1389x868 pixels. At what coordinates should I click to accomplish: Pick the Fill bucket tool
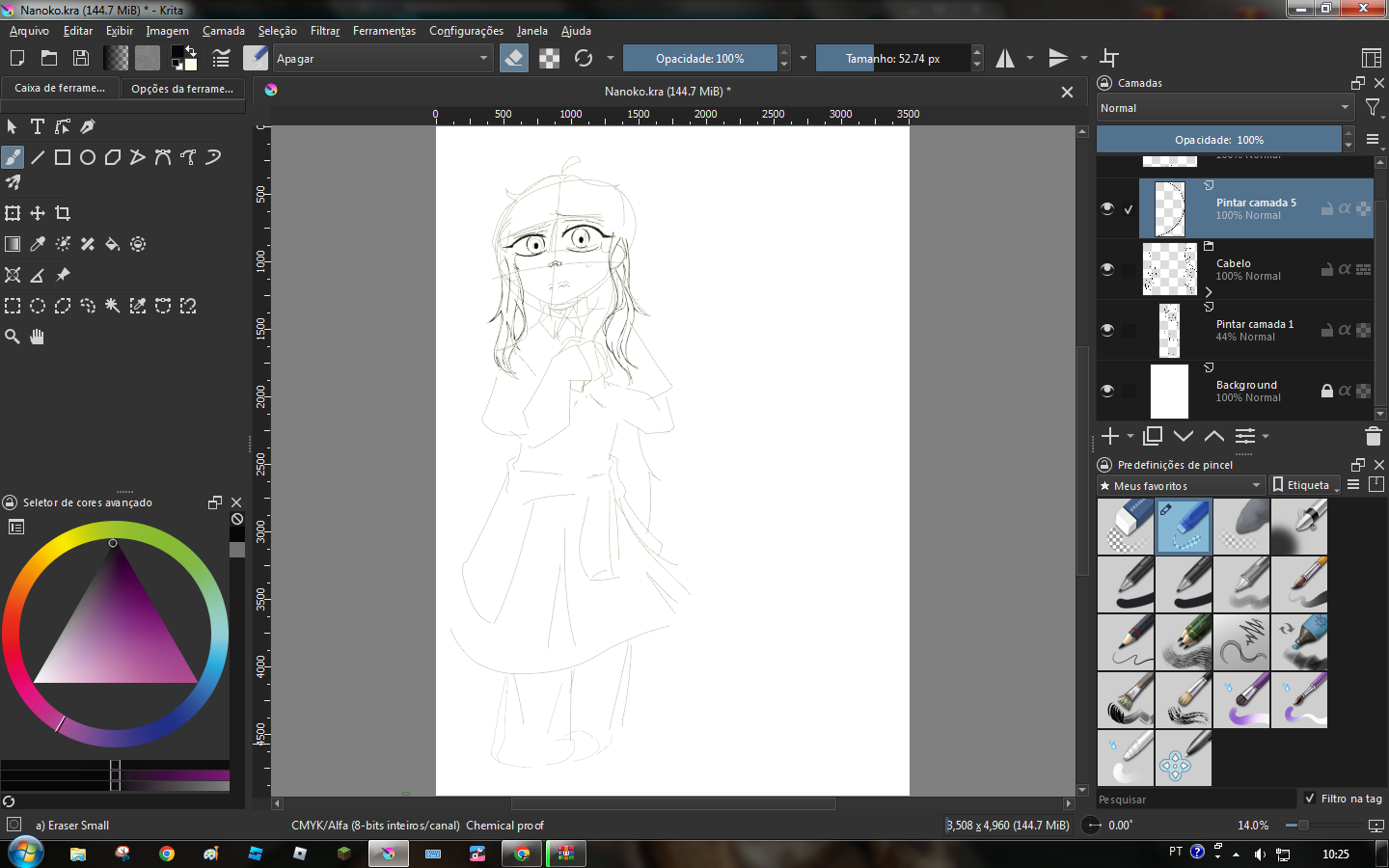tap(113, 244)
